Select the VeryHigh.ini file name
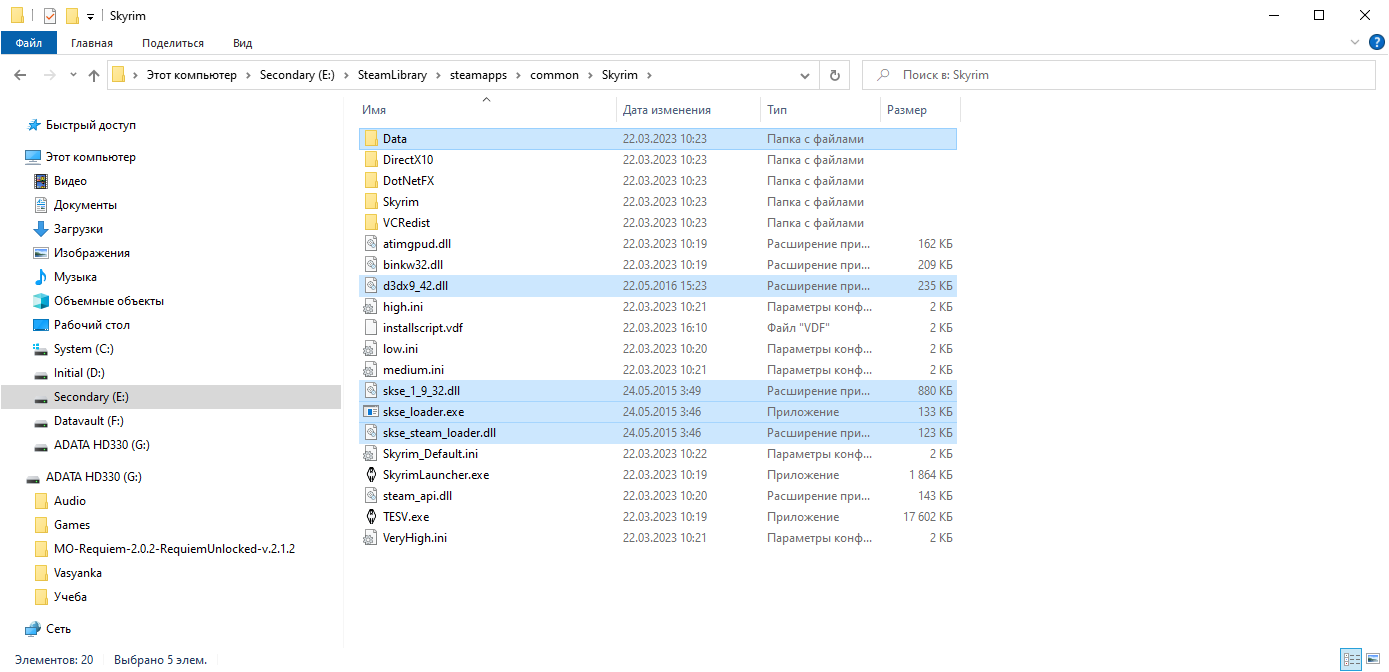The image size is (1389, 672). (414, 538)
